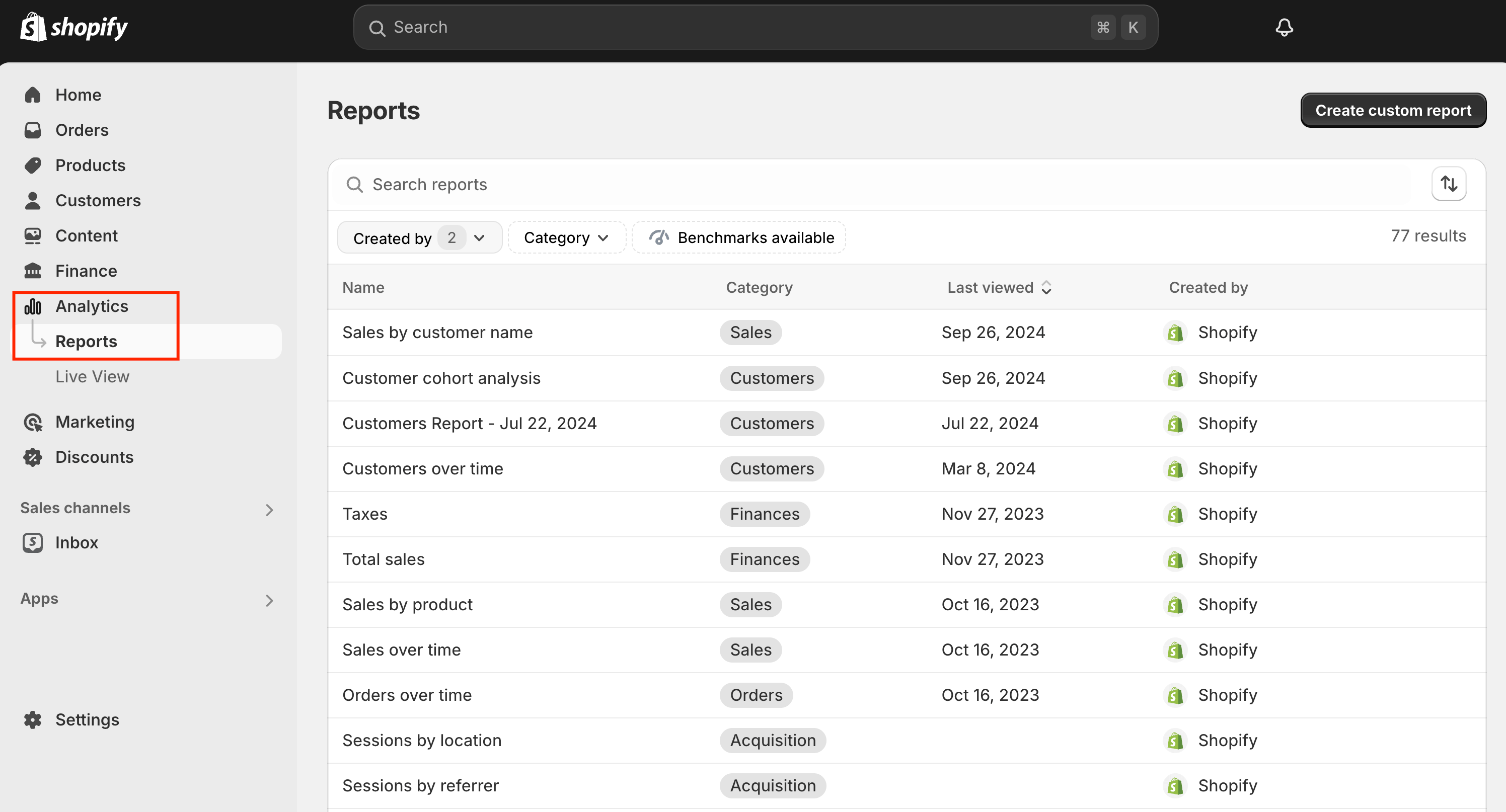Image resolution: width=1506 pixels, height=812 pixels.
Task: Click the Shopify logo in header
Action: point(74,28)
